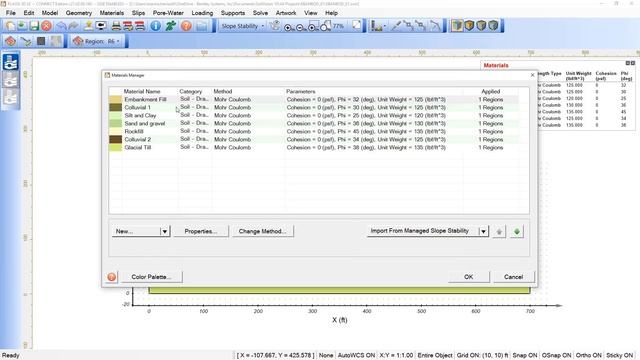Click the green running man Solve icon
Image resolution: width=640 pixels, height=360 pixels.
[x=171, y=26]
